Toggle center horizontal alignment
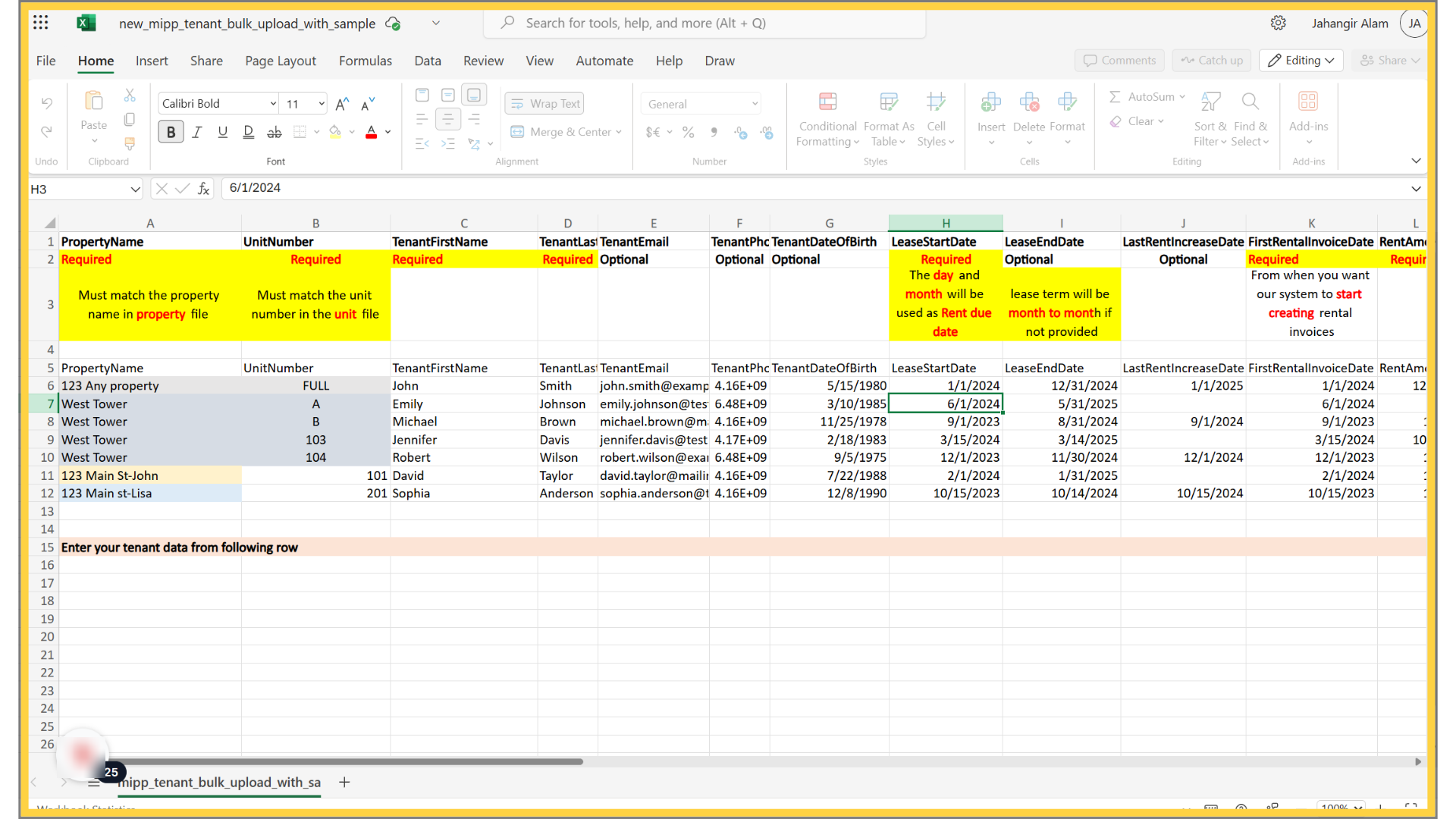This screenshot has width=1456, height=819. point(448,119)
